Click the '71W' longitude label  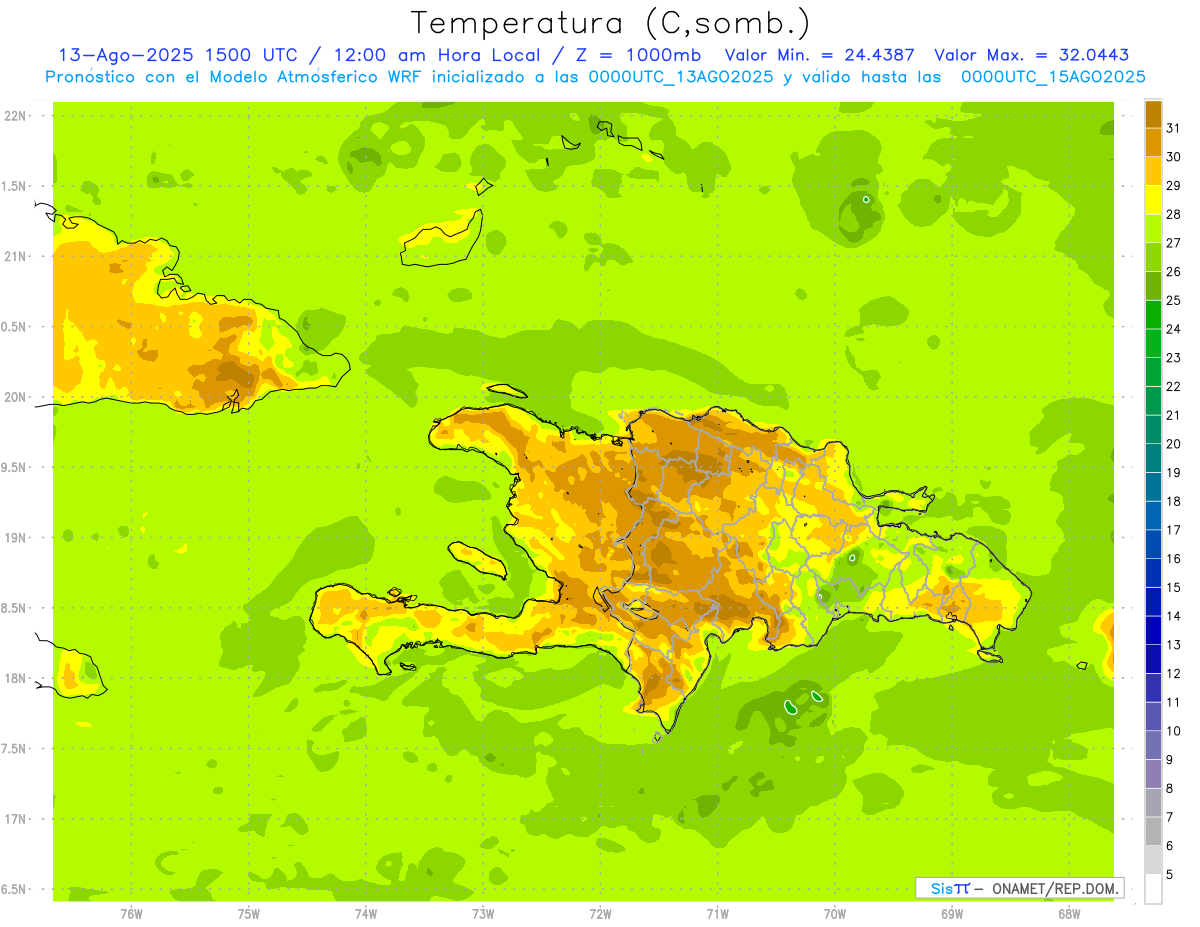pos(717,913)
